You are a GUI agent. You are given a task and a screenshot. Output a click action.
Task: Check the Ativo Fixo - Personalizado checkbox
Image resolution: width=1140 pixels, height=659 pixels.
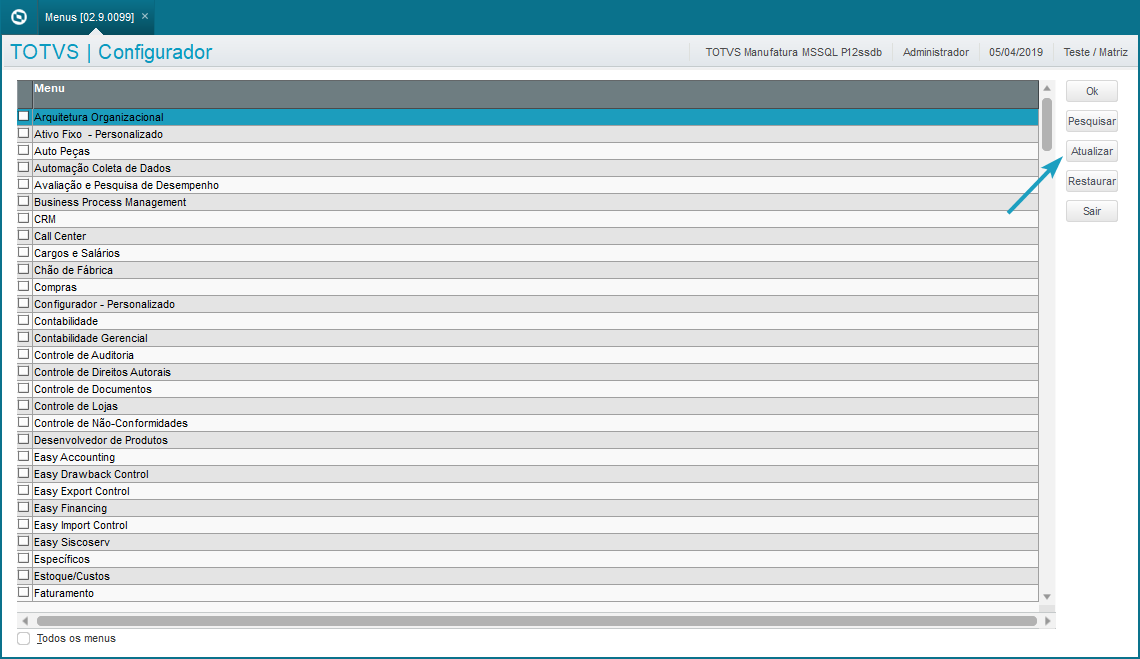coord(24,133)
